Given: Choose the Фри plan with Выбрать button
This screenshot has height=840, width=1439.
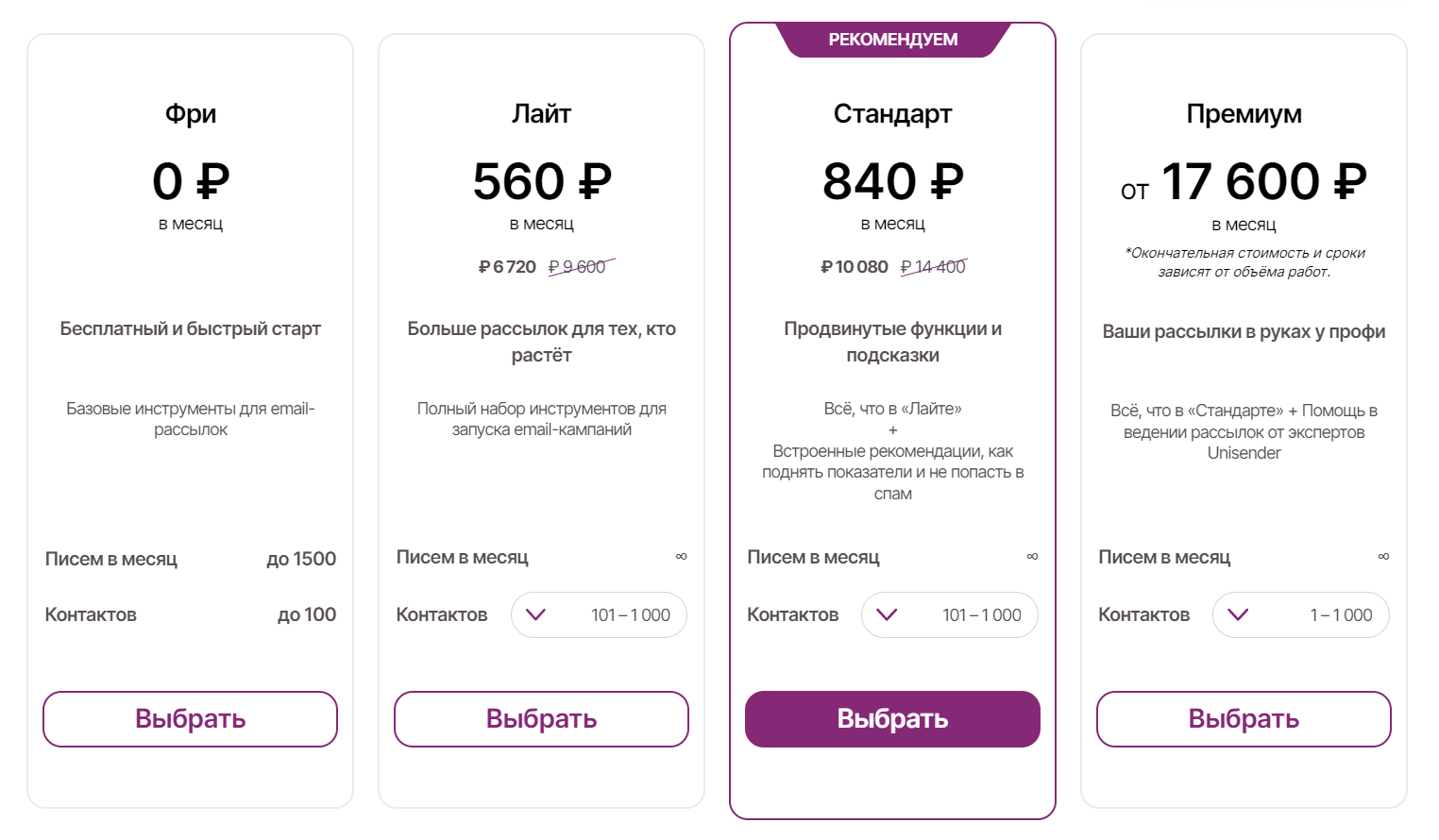Looking at the screenshot, I should click(190, 719).
